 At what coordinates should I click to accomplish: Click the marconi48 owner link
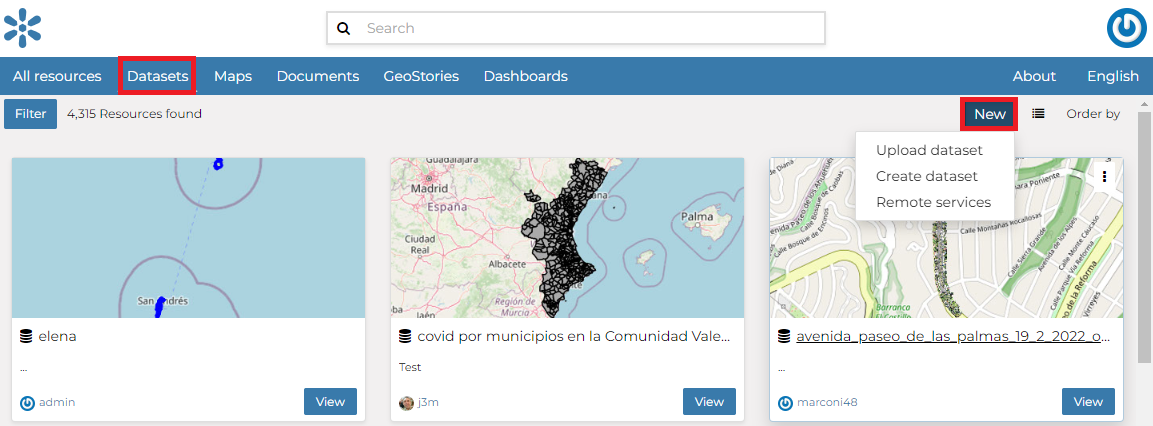(827, 402)
